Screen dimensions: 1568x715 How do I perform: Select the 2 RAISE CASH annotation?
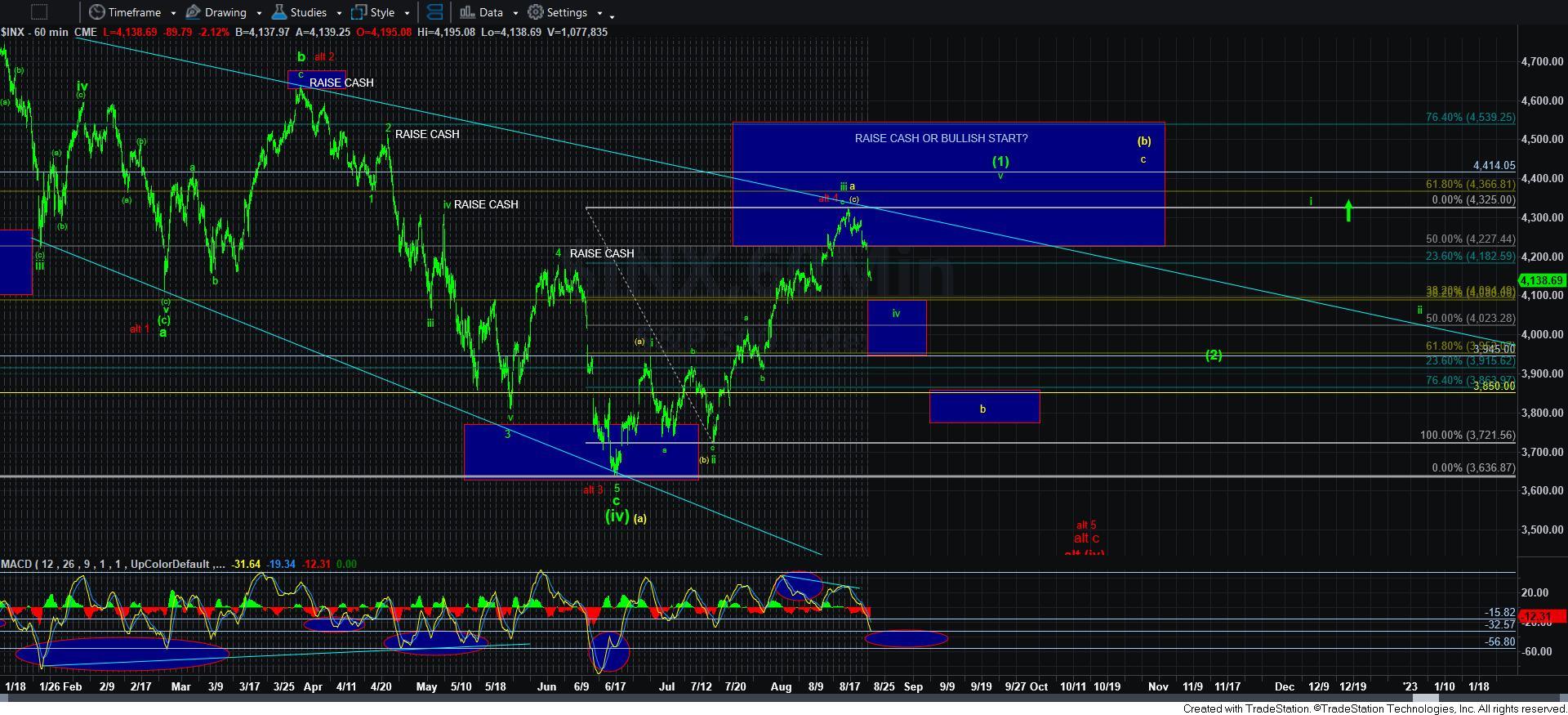422,133
